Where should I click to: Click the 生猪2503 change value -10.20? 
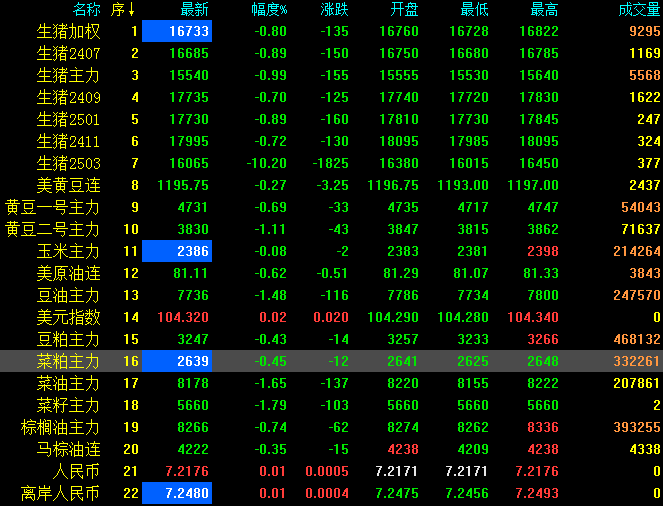pyautogui.click(x=267, y=163)
